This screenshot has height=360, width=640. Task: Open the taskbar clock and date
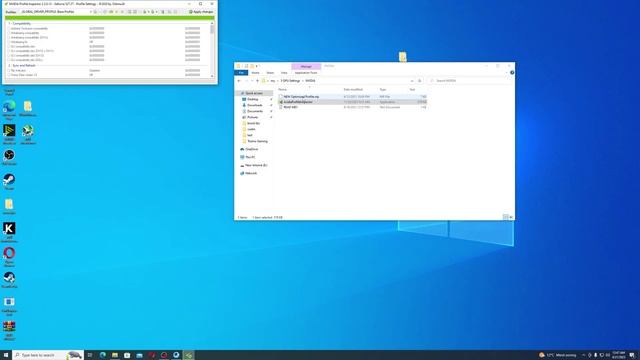click(x=619, y=355)
